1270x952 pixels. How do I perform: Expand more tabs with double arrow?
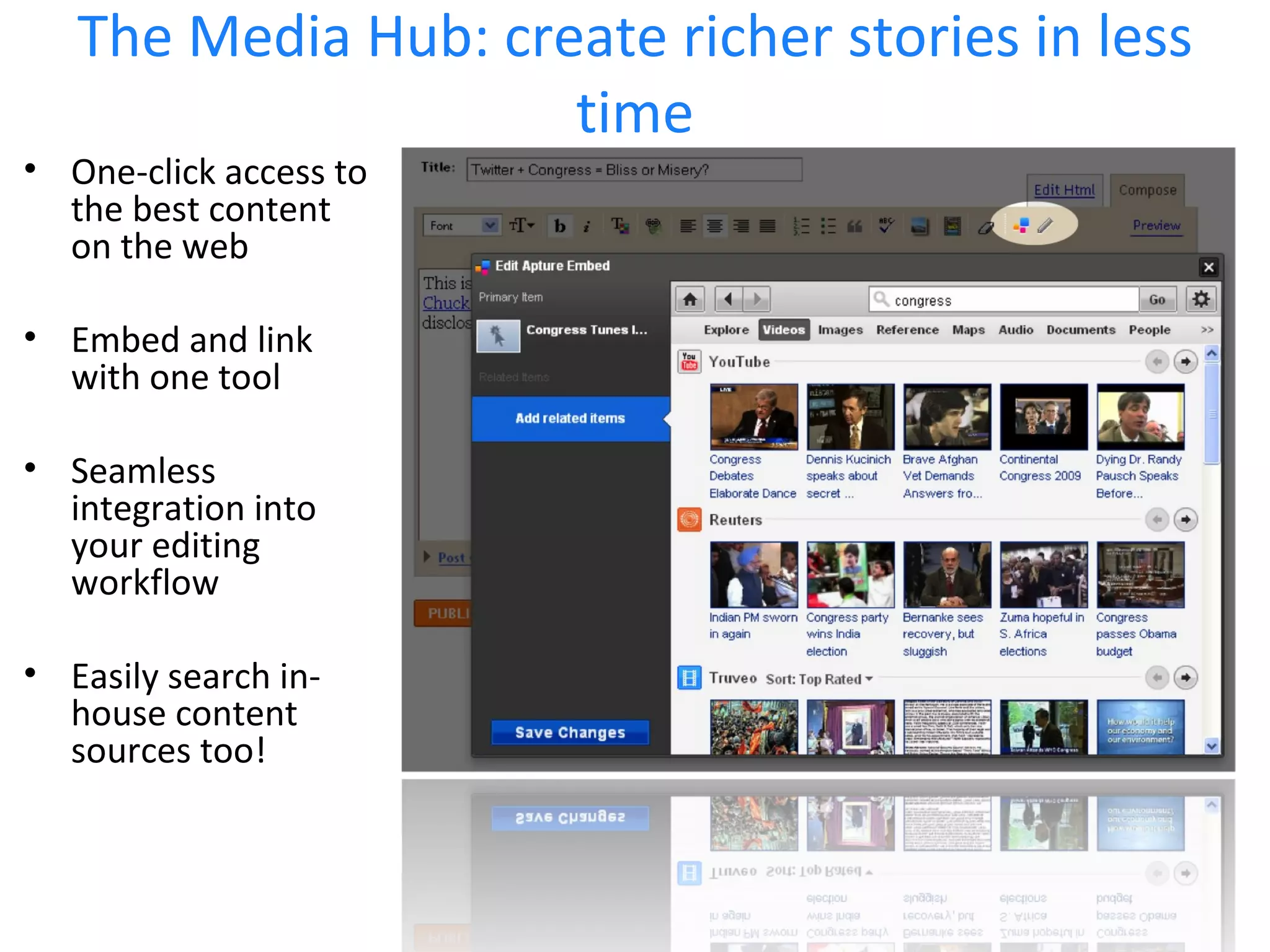[1207, 330]
